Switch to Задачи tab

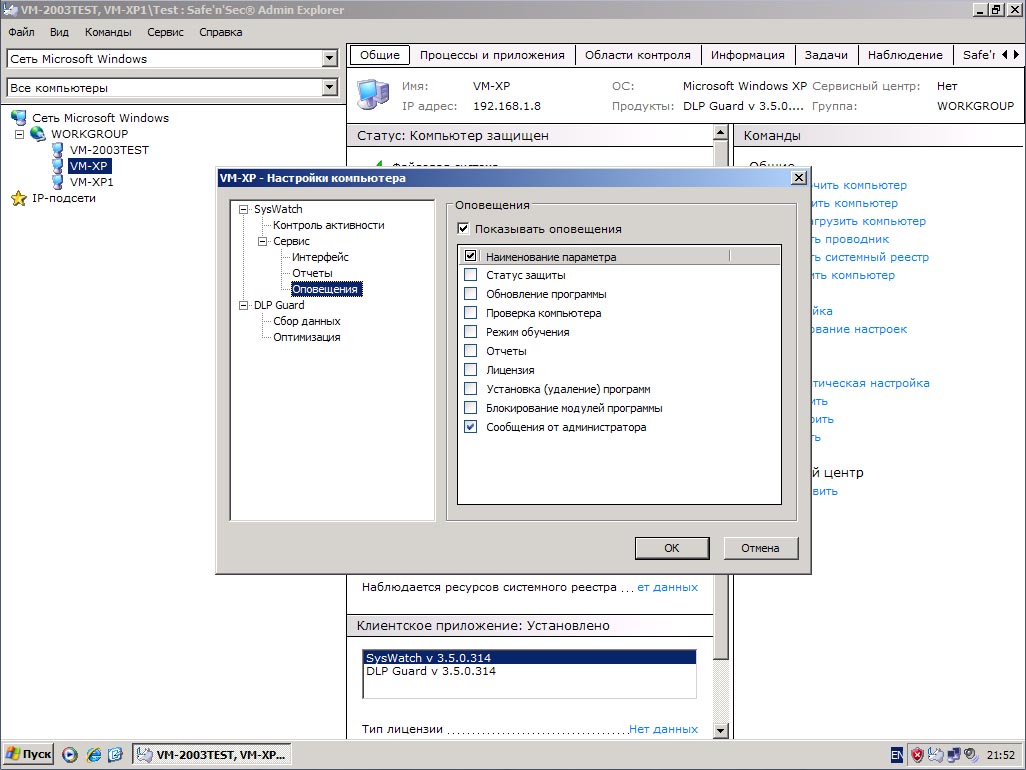coord(826,55)
